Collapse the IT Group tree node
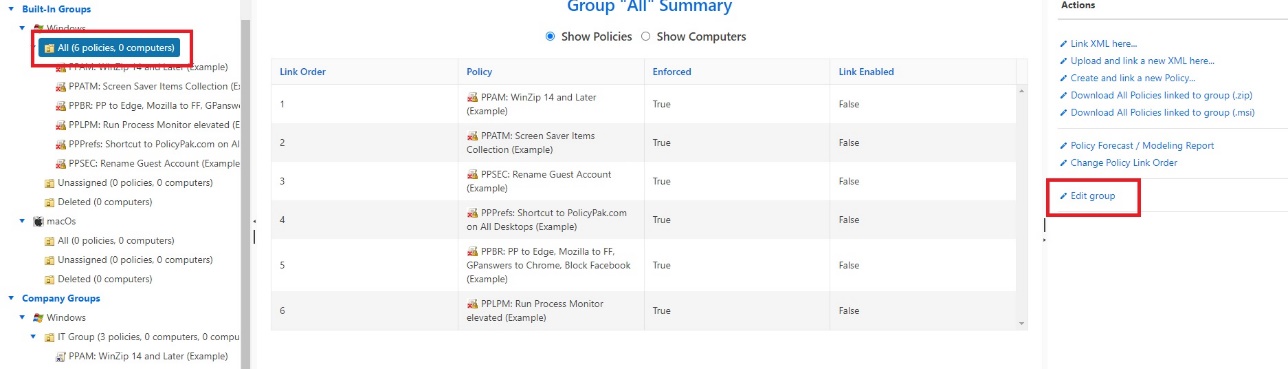Viewport: 1288px width, 369px height. 33,337
